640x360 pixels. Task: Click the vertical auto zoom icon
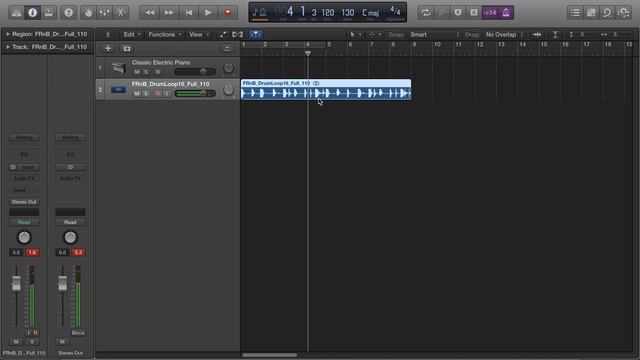556,35
